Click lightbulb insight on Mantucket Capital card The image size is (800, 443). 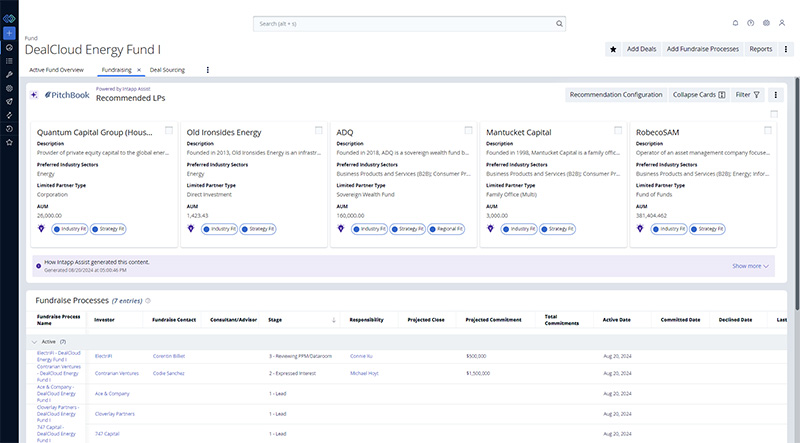click(490, 229)
